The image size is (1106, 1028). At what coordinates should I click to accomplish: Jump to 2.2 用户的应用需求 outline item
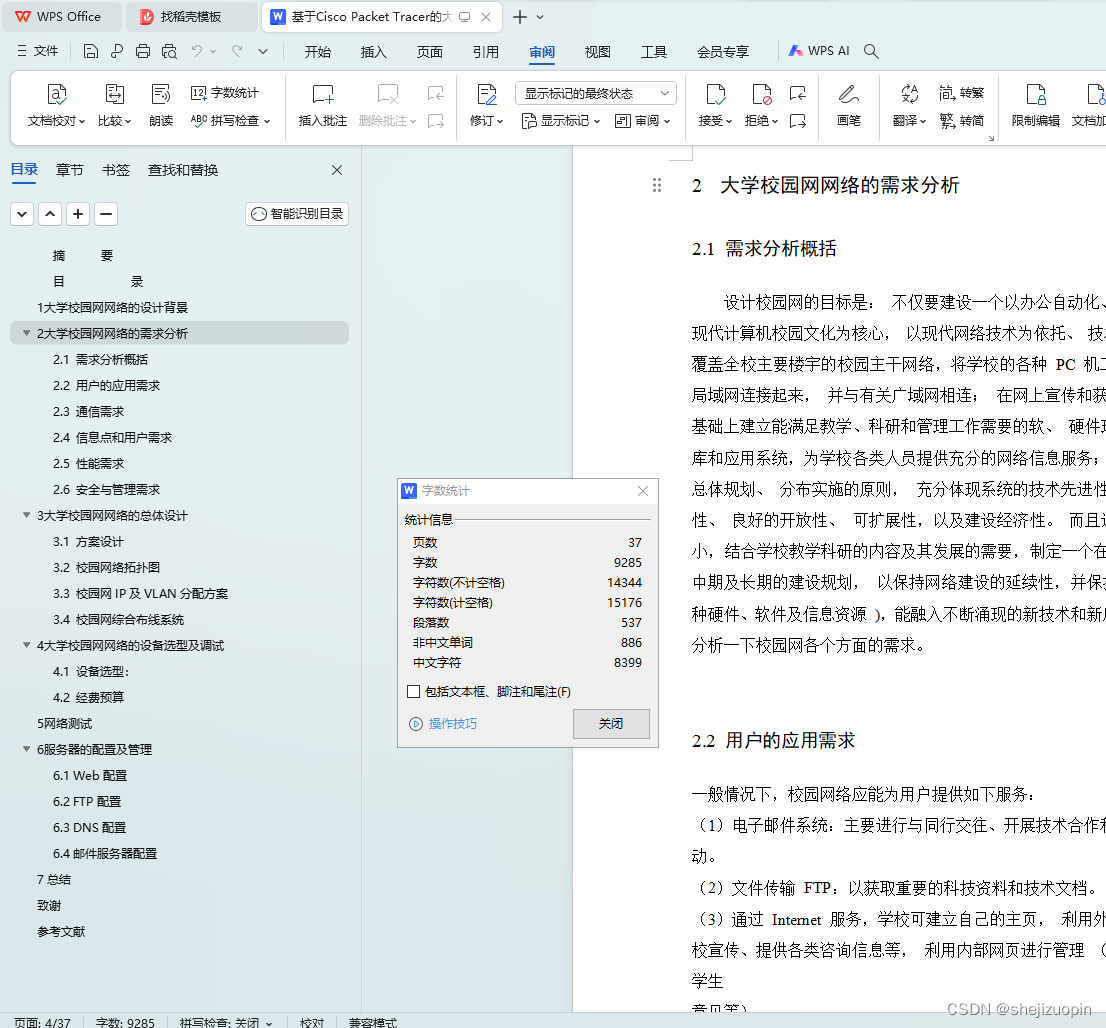pos(107,385)
